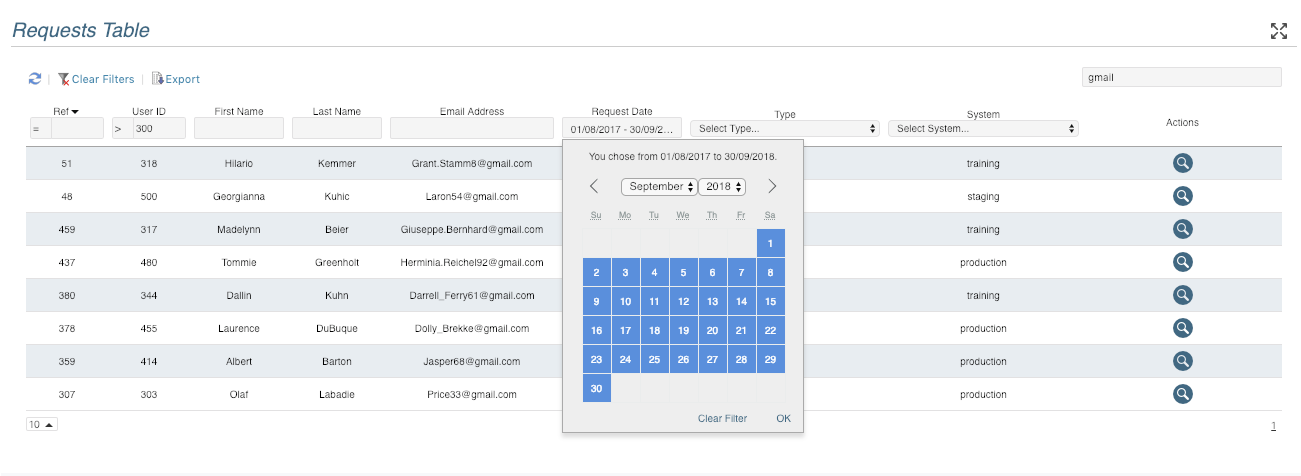Sort by Ref column header
The image size is (1301, 476).
[66, 111]
